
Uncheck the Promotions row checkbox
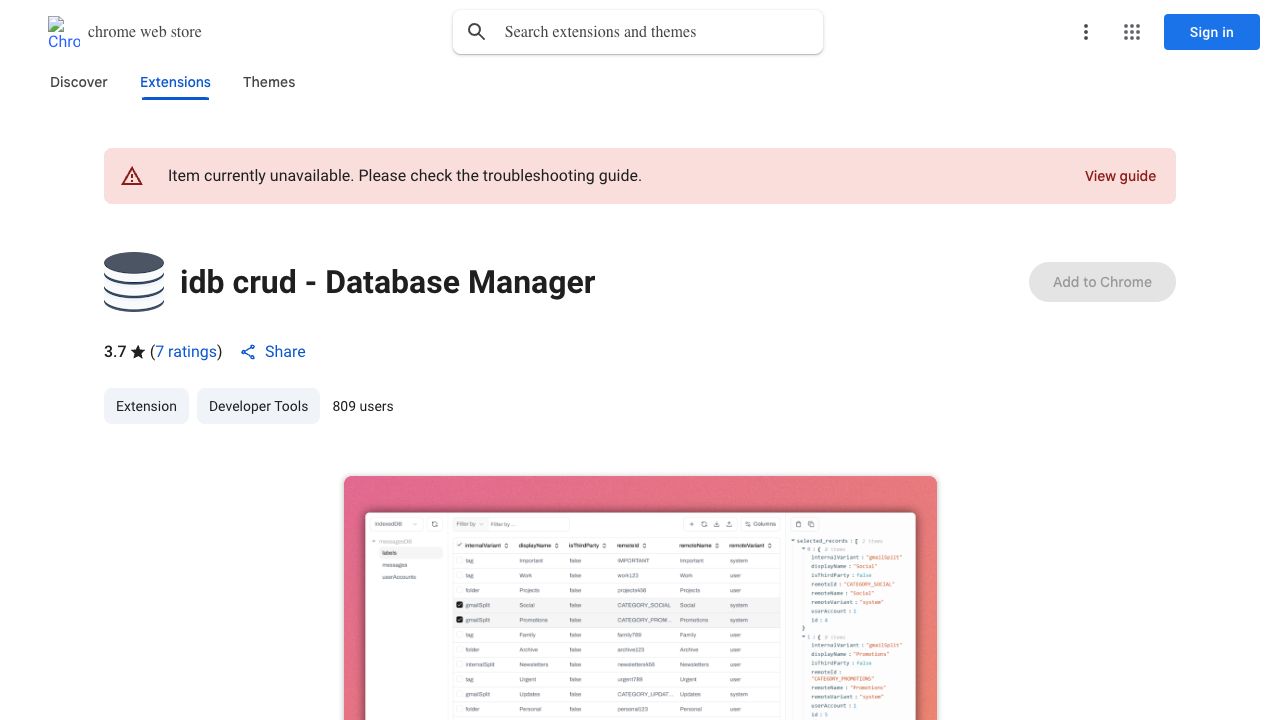pos(460,620)
